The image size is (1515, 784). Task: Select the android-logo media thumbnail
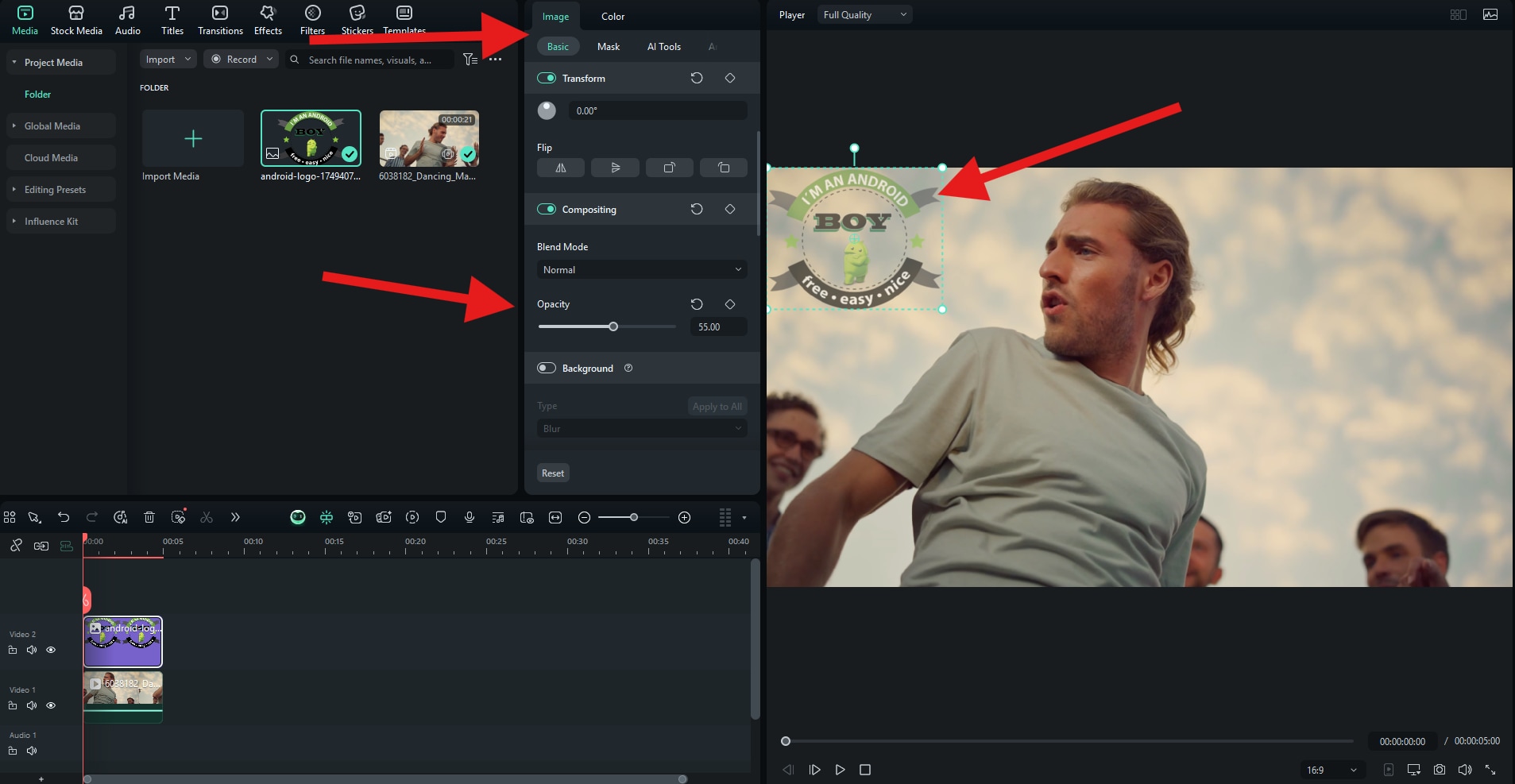[x=311, y=138]
